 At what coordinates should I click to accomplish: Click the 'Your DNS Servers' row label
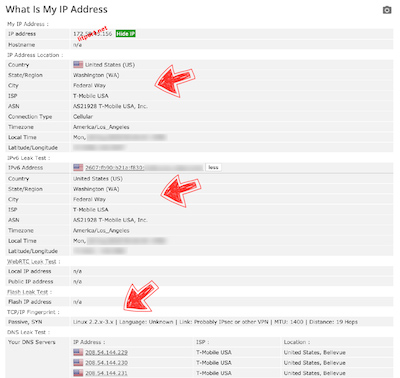[32, 342]
